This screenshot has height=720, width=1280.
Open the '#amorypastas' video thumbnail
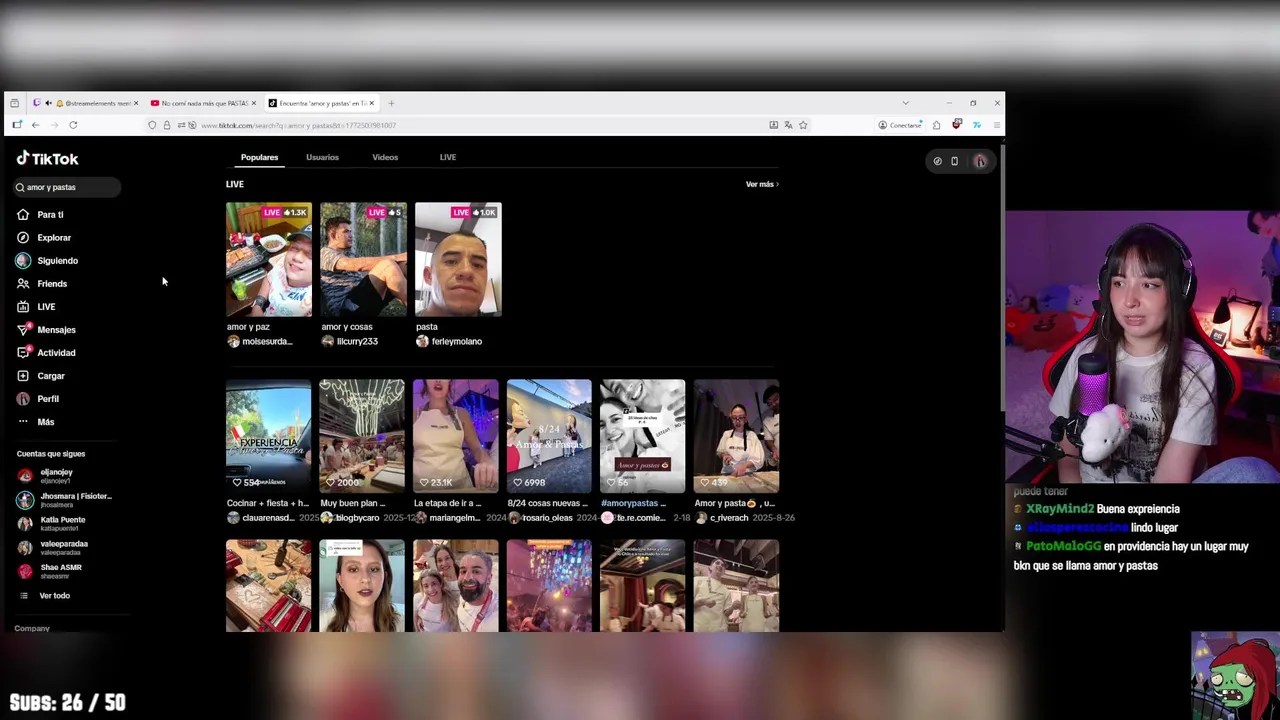coord(642,436)
